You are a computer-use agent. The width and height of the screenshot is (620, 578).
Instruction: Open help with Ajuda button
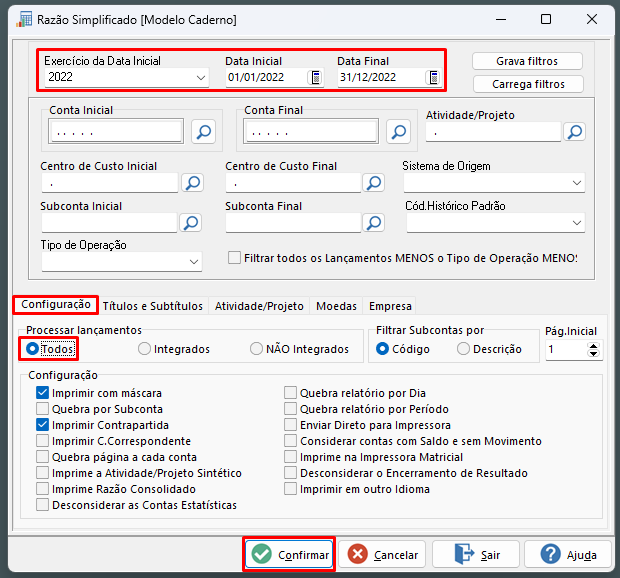pyautogui.click(x=568, y=554)
